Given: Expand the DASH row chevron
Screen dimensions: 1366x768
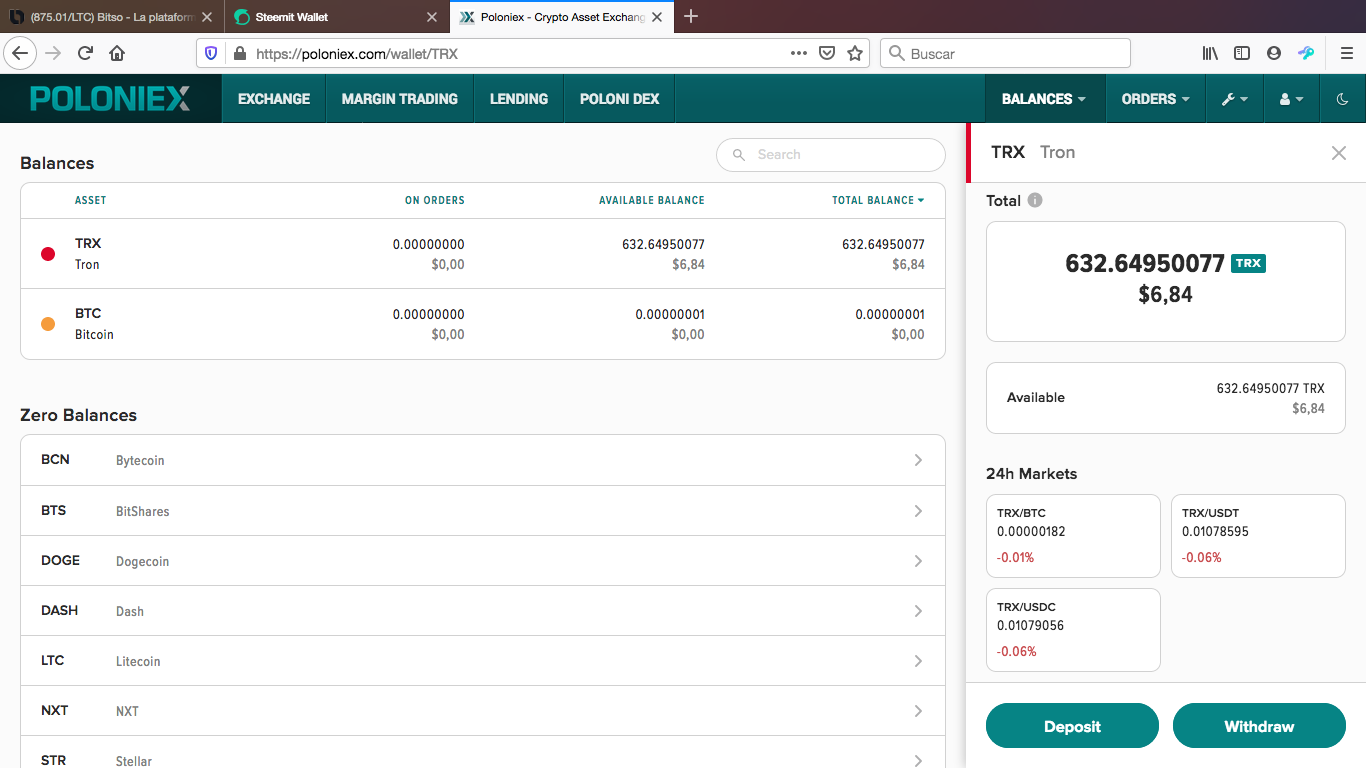Looking at the screenshot, I should (918, 611).
